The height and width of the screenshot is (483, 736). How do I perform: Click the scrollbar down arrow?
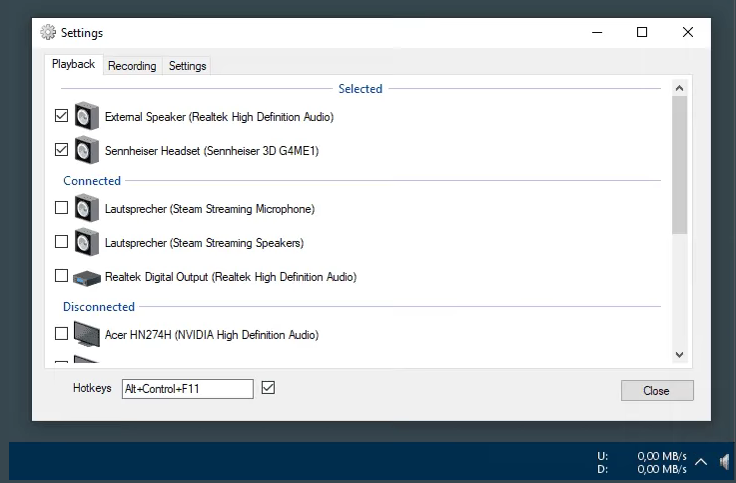679,355
